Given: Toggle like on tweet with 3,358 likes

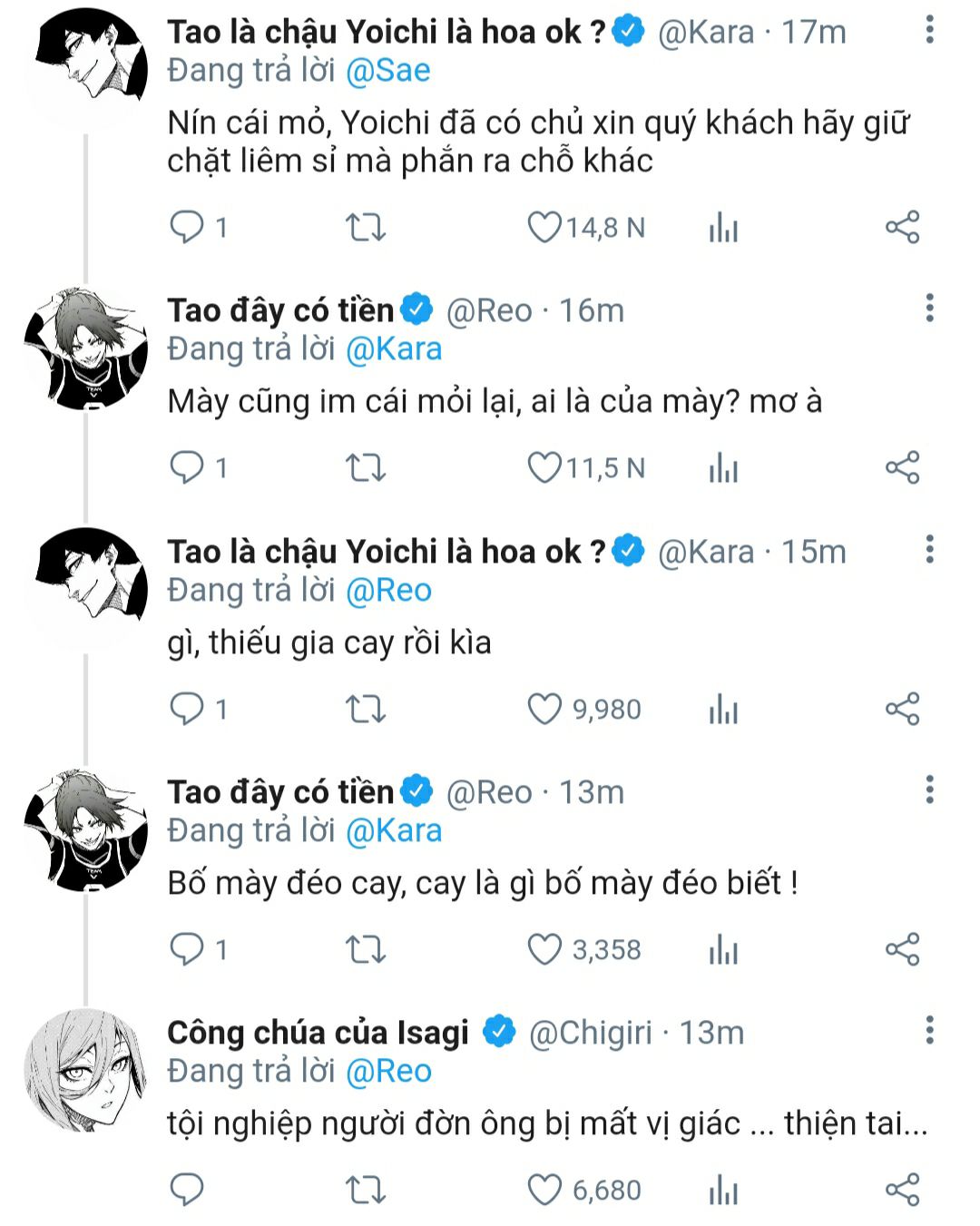Looking at the screenshot, I should point(544,949).
